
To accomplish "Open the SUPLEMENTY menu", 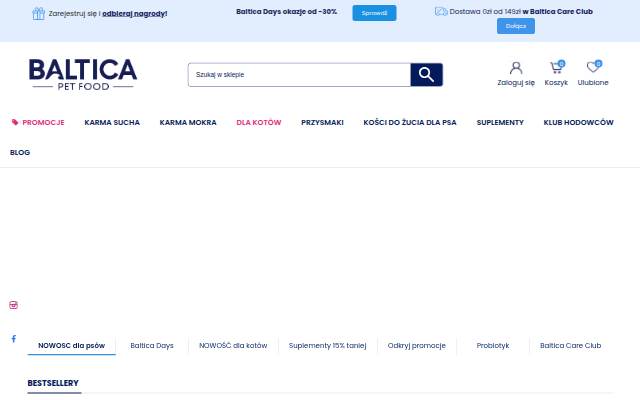I will coord(500,122).
